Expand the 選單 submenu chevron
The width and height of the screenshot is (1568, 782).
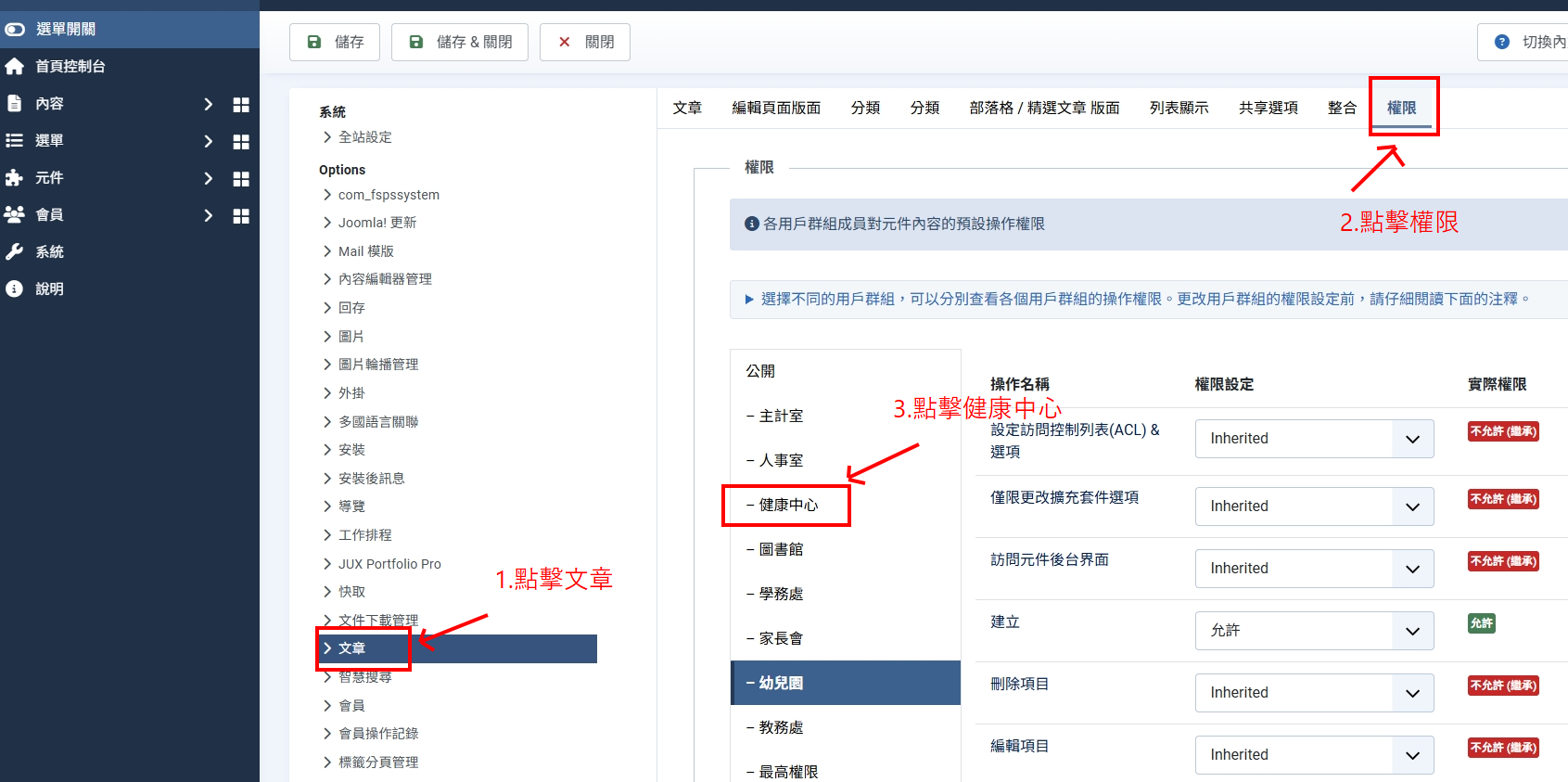[209, 142]
